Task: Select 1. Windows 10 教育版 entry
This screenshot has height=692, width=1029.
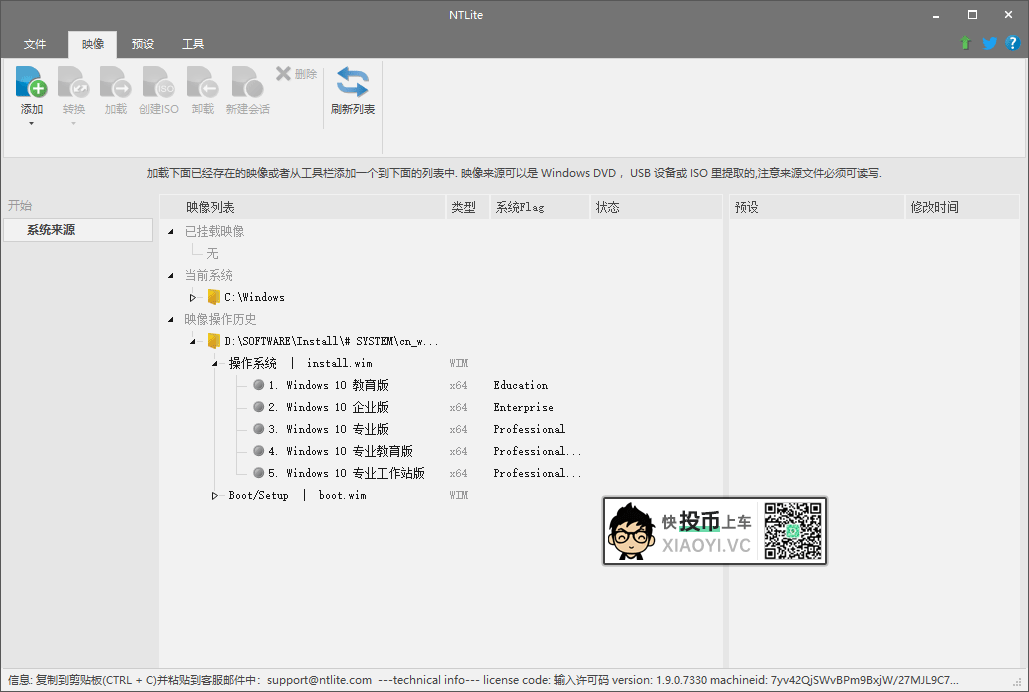Action: 328,385
